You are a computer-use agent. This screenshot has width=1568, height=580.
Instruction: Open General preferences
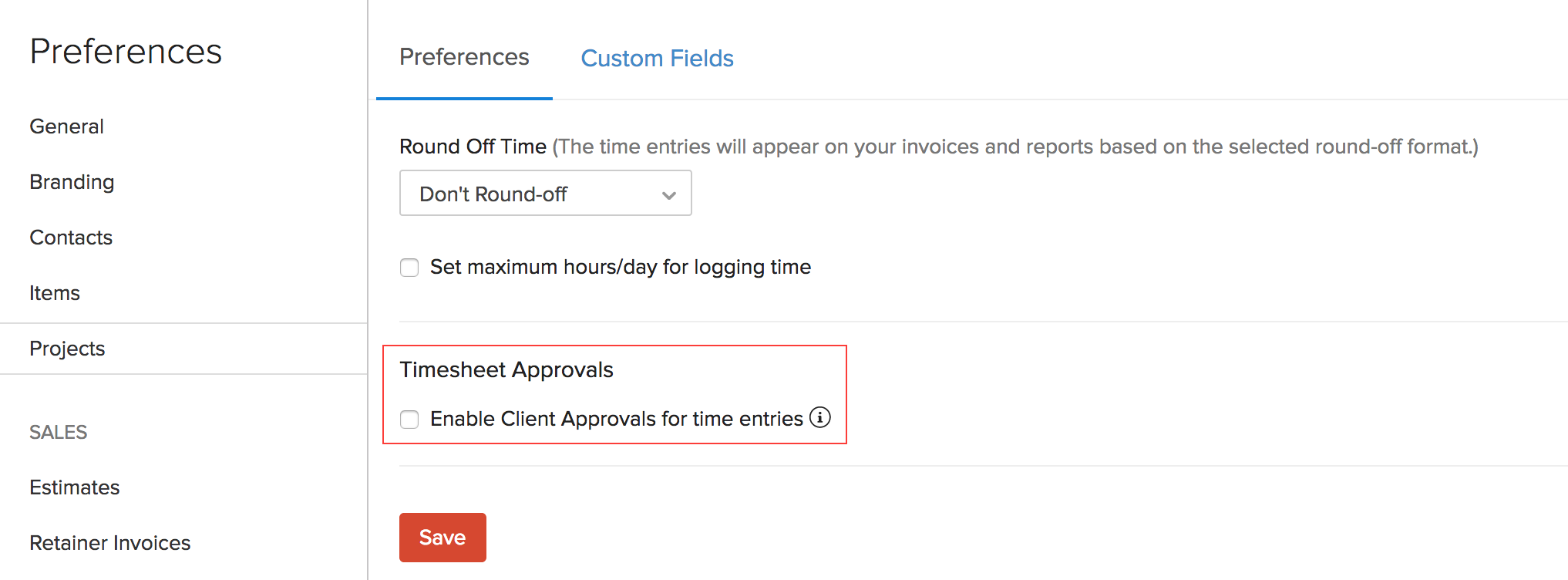point(66,126)
